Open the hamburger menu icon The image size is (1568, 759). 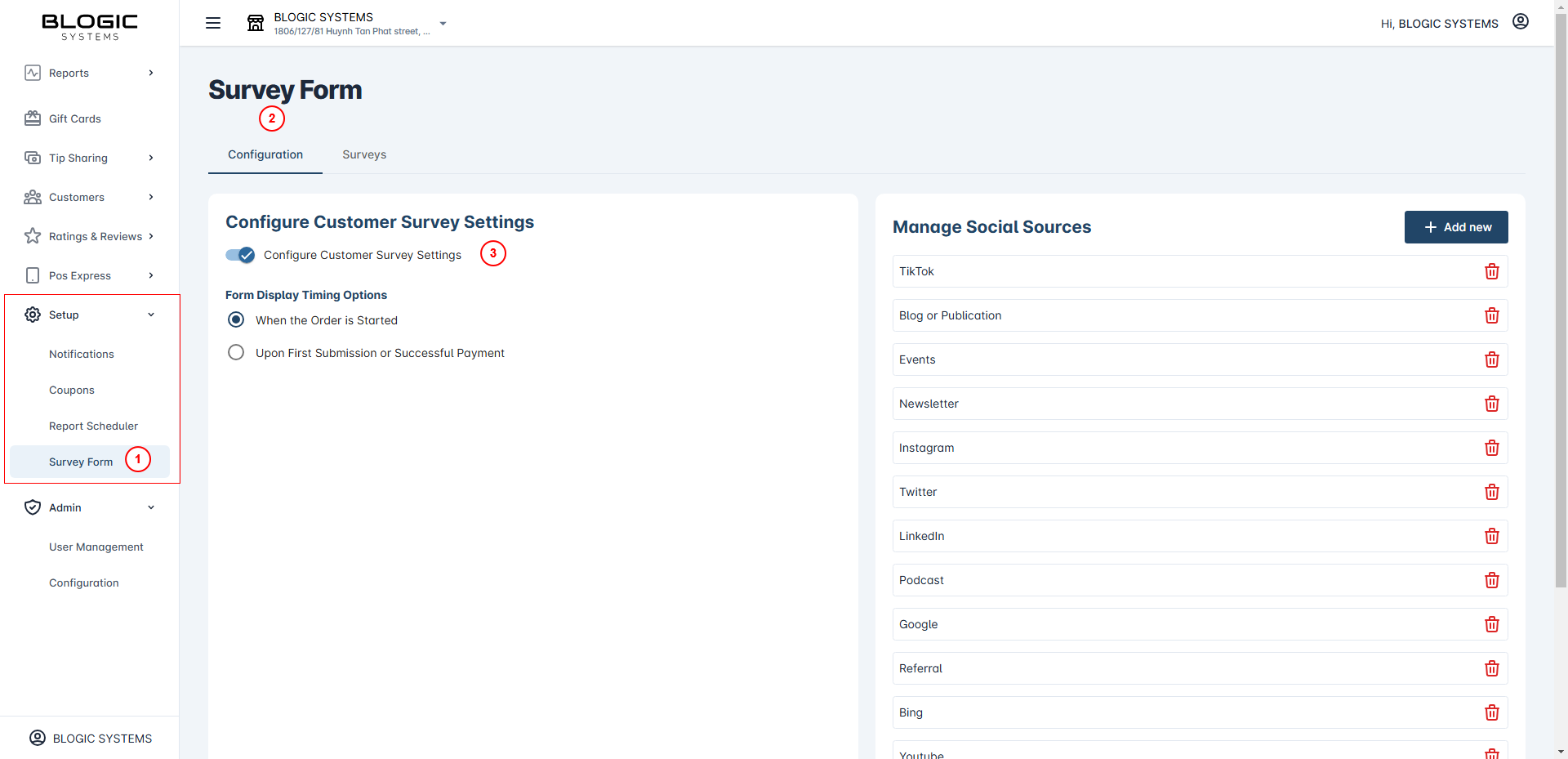(213, 23)
